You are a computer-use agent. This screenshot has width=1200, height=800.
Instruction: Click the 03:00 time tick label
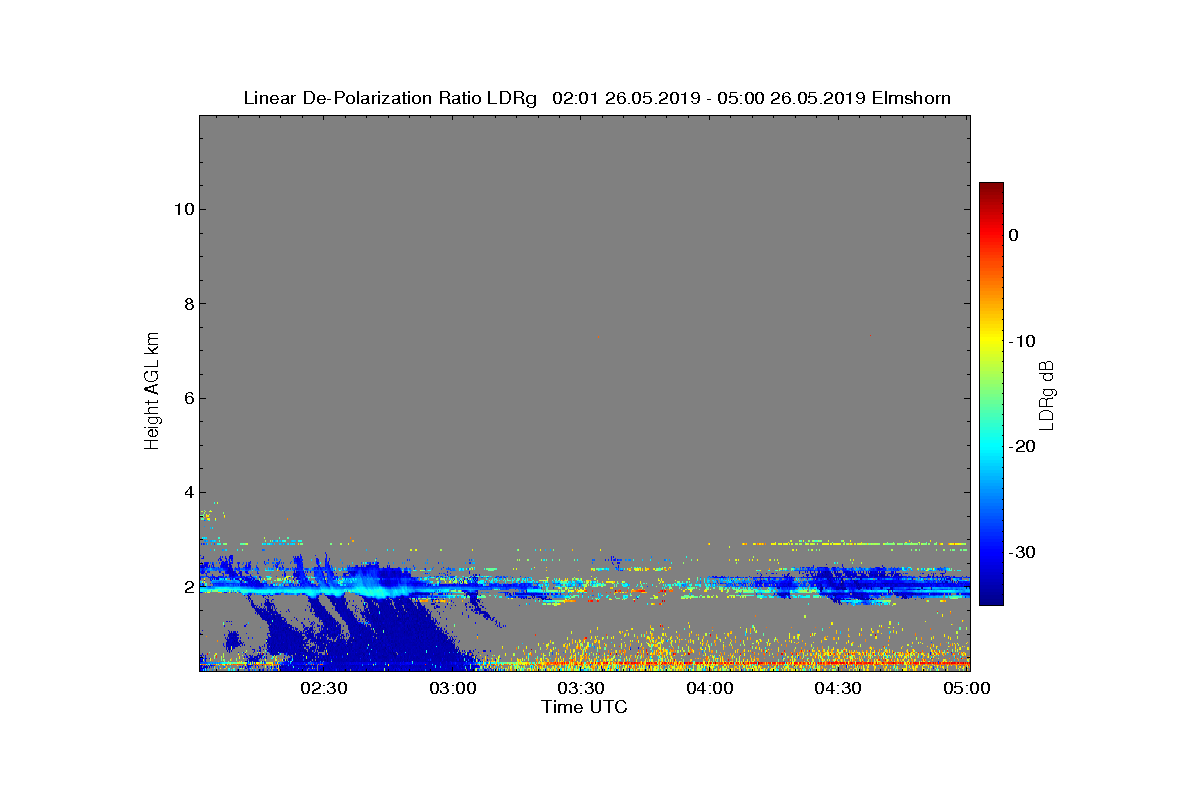453,688
